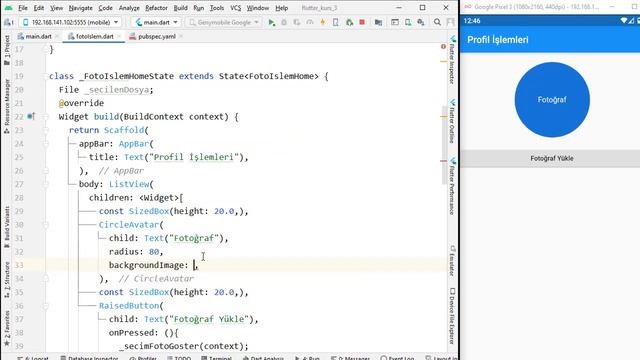Open the Event Log tool window
The width and height of the screenshot is (640, 360).
click(397, 358)
